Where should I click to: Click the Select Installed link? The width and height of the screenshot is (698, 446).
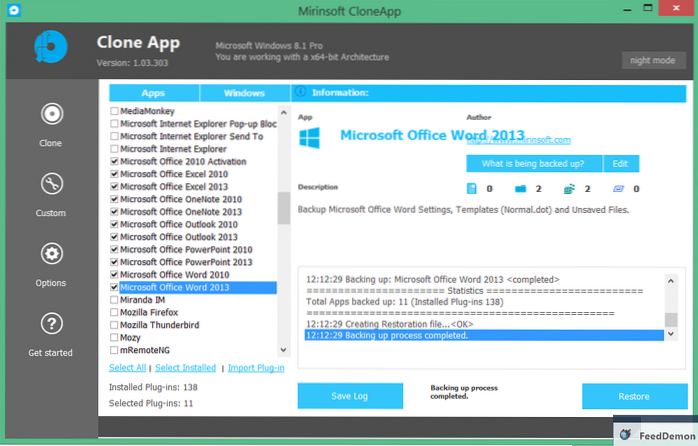pos(184,368)
